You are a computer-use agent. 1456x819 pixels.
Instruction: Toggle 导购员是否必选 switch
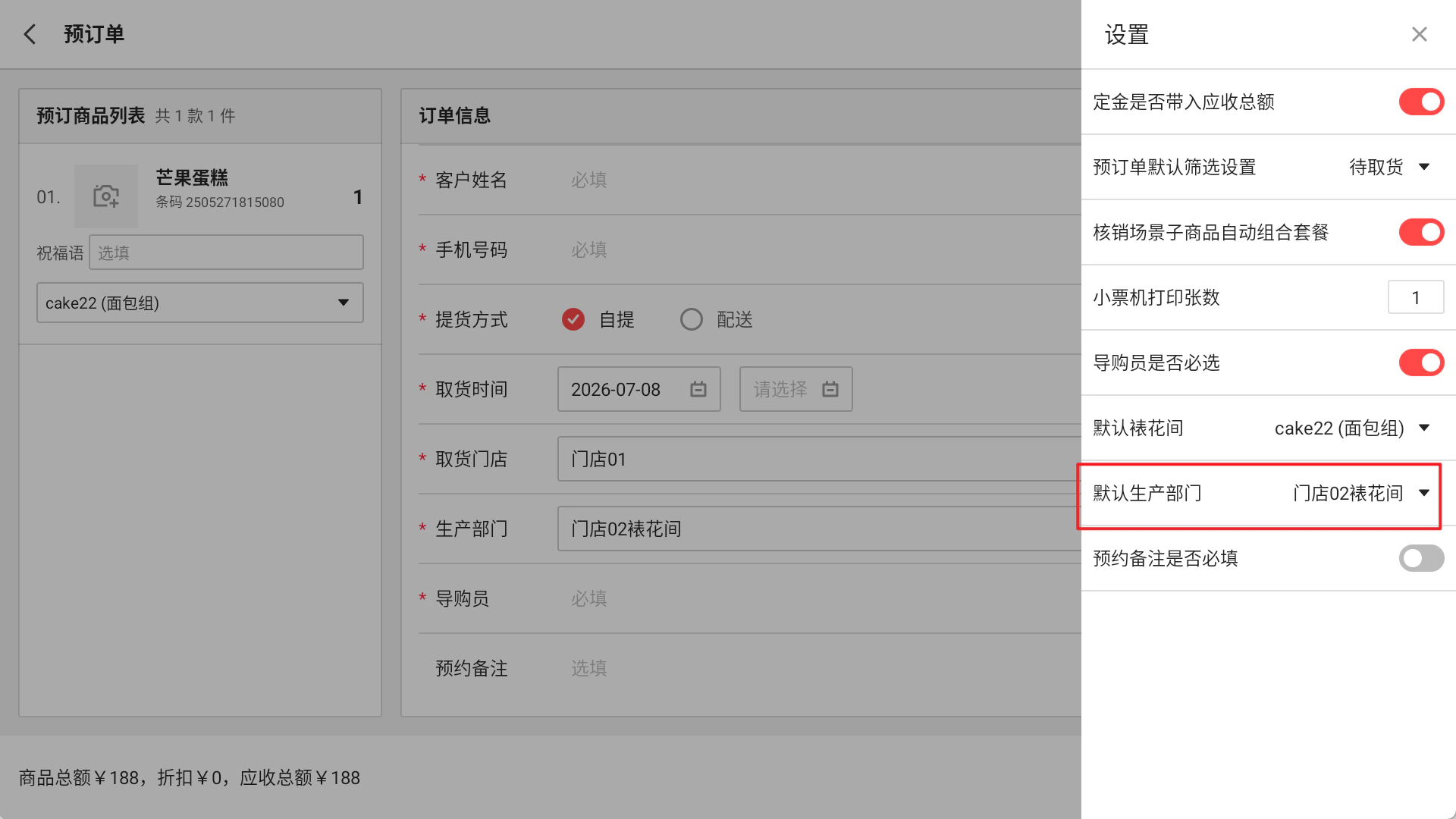click(1421, 362)
